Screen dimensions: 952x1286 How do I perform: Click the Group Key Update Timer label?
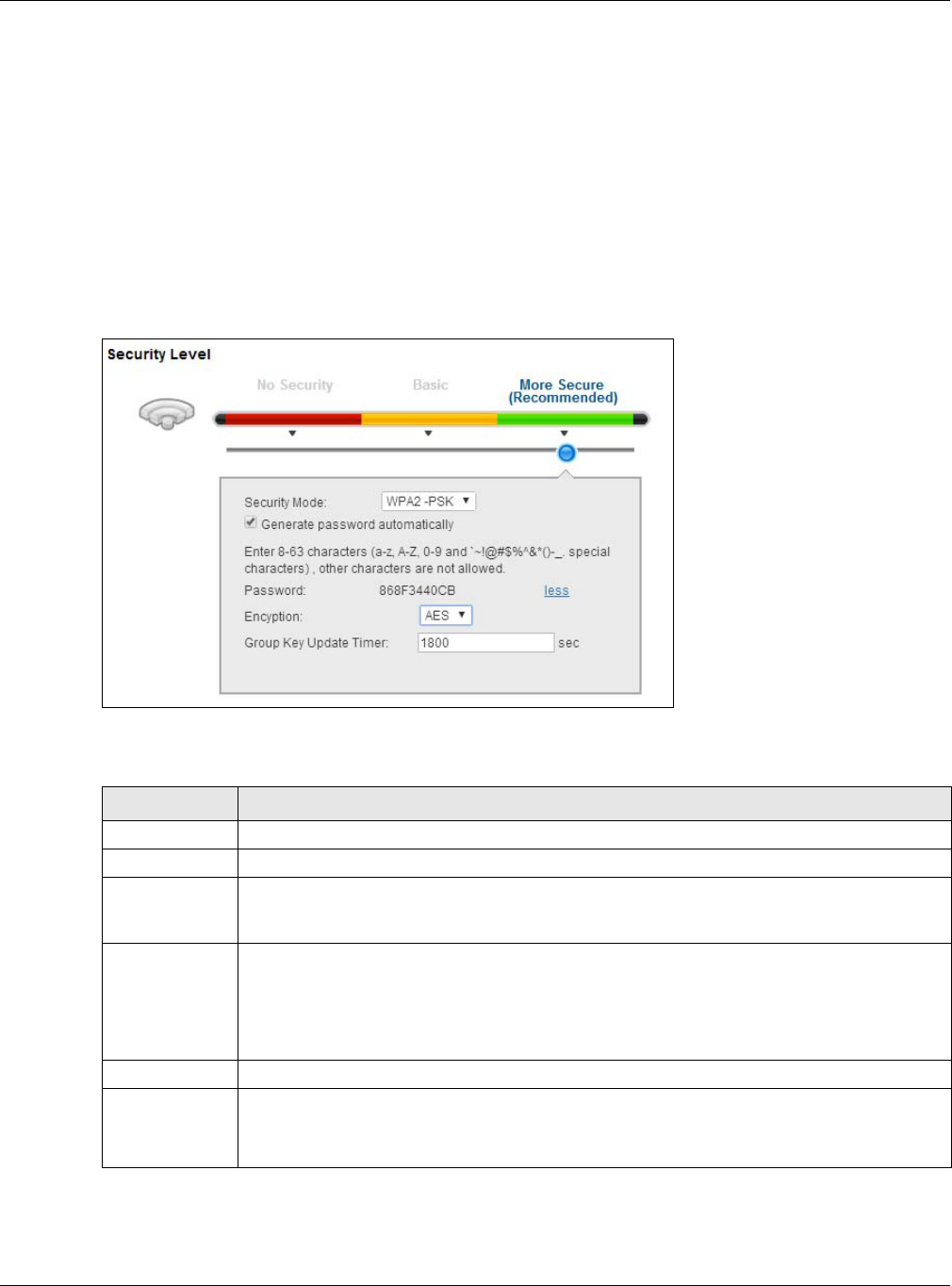pos(317,643)
